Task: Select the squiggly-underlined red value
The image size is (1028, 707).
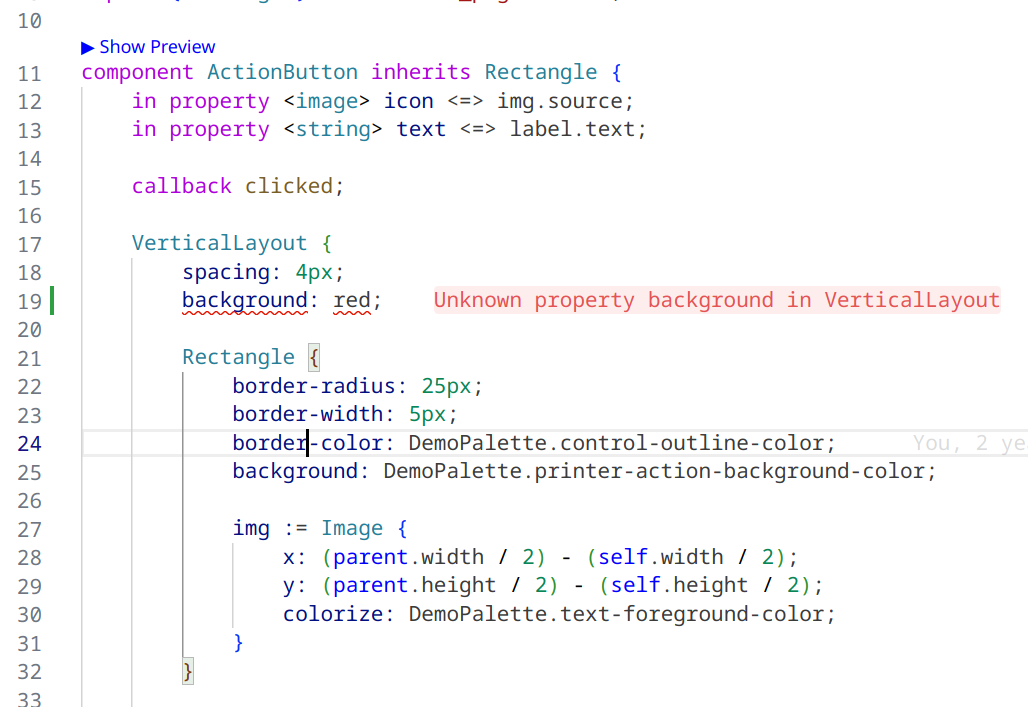Action: (x=354, y=299)
